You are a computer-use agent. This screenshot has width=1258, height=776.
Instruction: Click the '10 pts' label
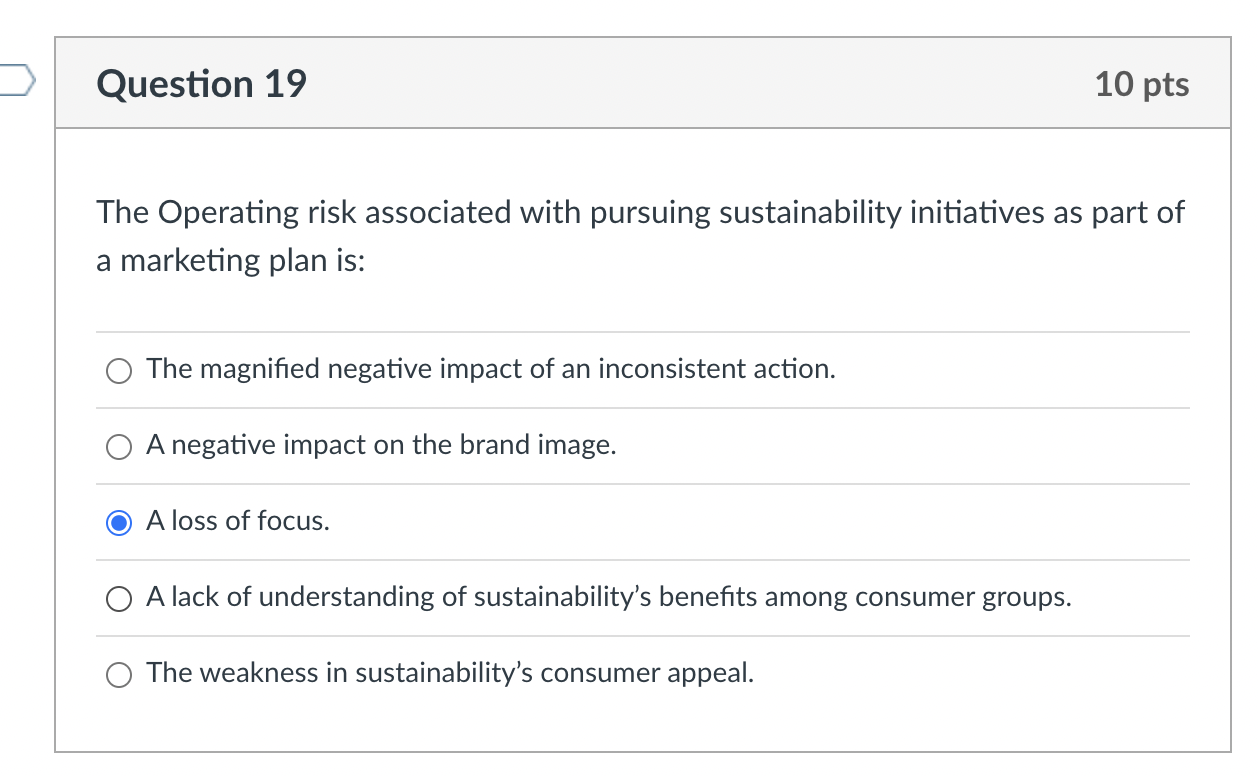click(x=1143, y=84)
